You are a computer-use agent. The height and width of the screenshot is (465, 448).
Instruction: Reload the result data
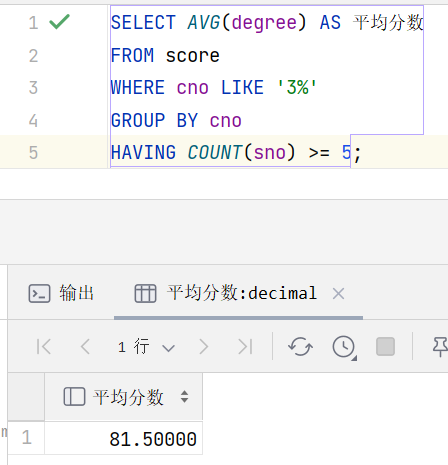(300, 347)
